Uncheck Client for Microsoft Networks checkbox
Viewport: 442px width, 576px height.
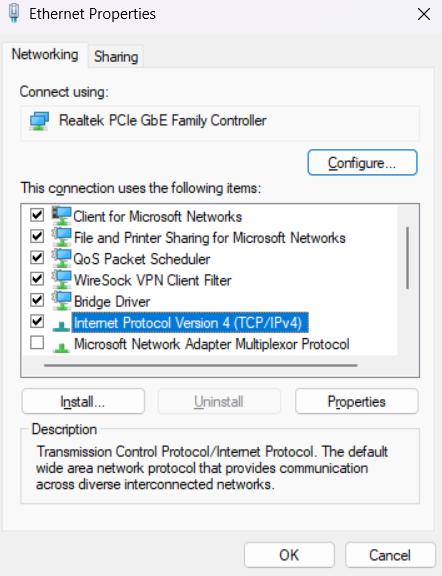37,215
